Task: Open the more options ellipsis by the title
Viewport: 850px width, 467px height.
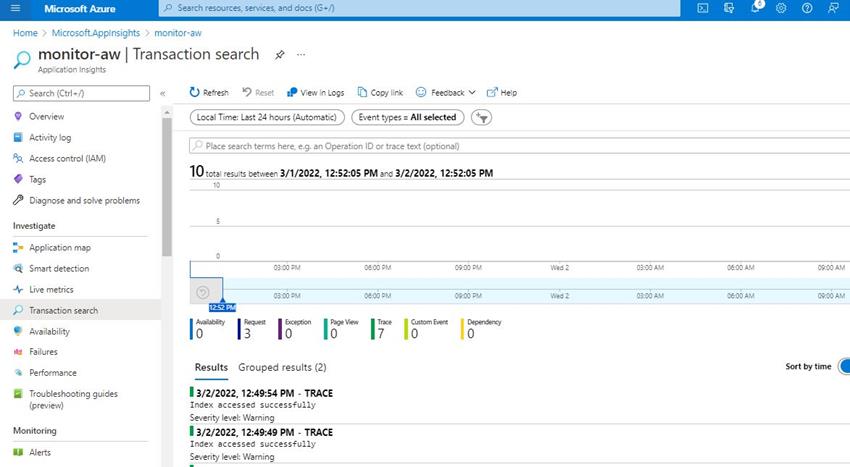Action: [x=301, y=55]
